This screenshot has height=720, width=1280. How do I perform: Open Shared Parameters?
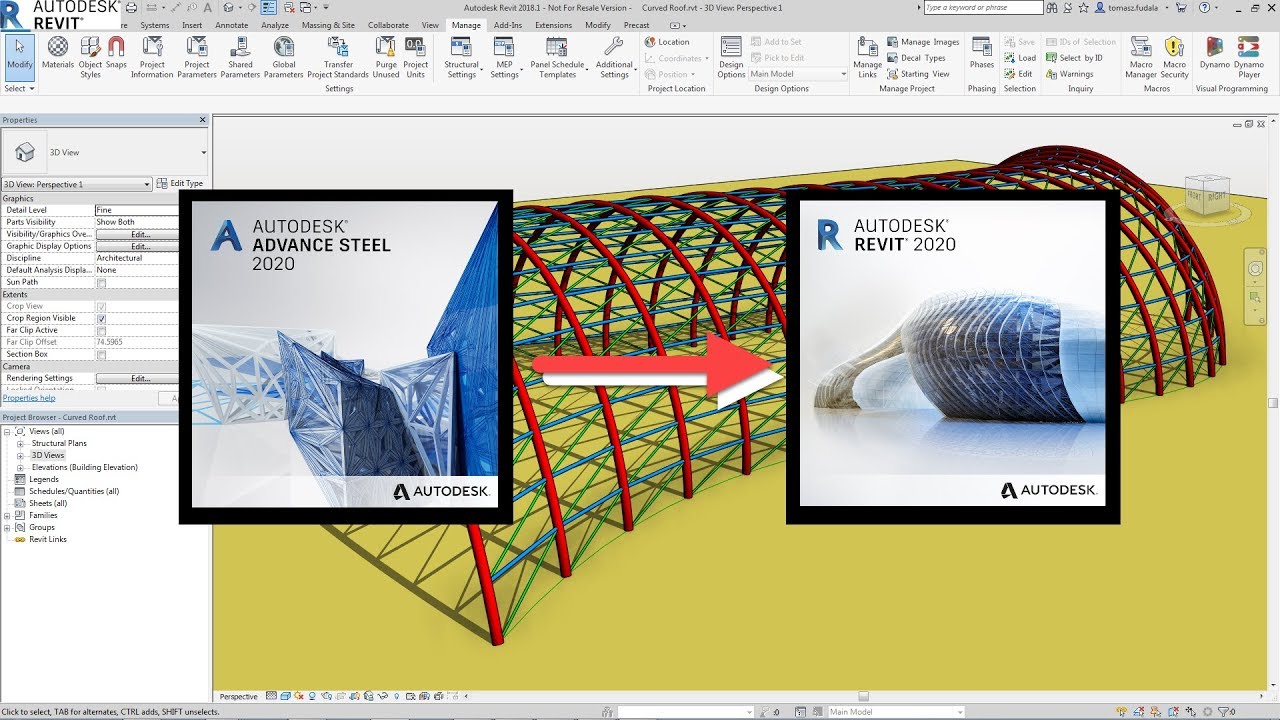[240, 57]
